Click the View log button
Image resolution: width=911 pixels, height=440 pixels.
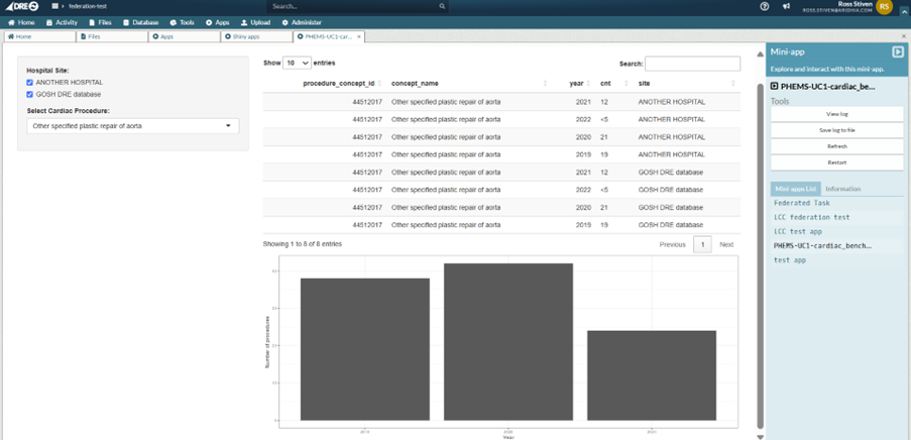pos(837,114)
